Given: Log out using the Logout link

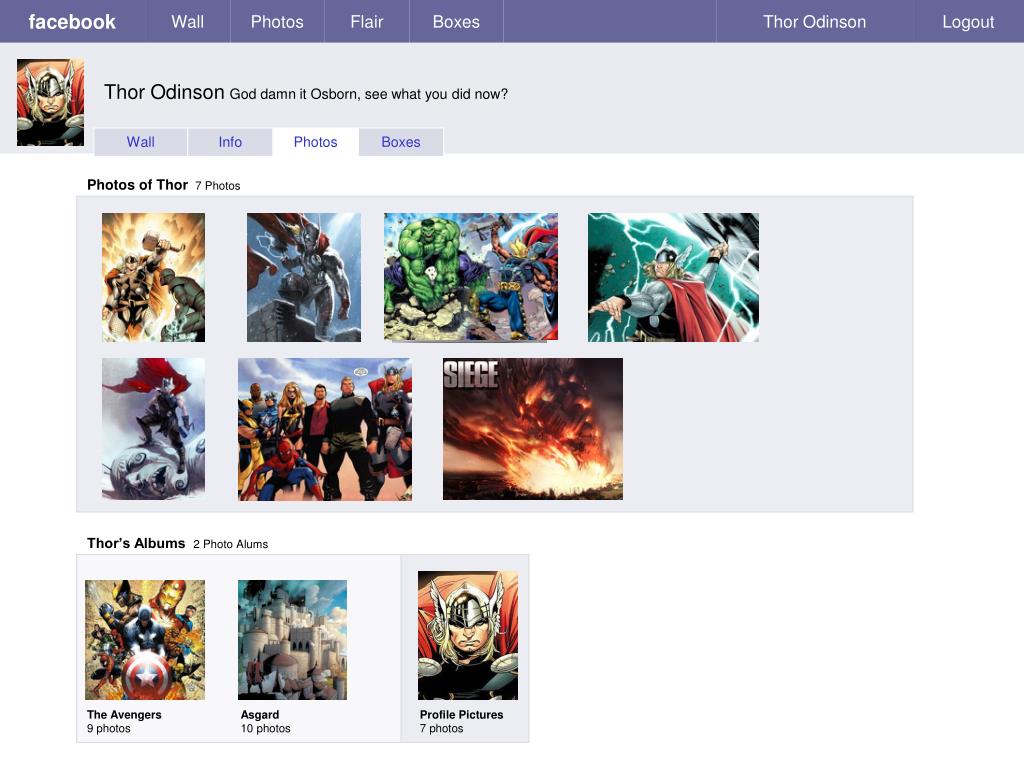Looking at the screenshot, I should [x=968, y=22].
